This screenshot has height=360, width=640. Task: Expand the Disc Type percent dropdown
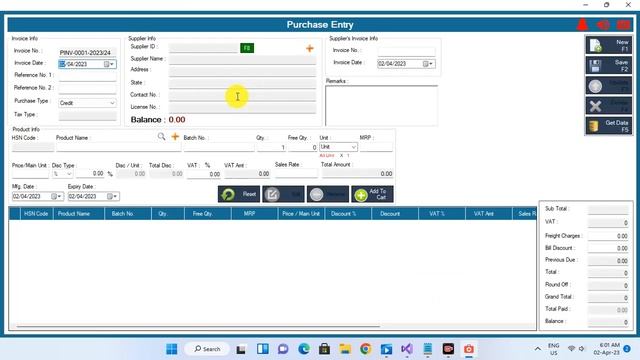click(69, 174)
